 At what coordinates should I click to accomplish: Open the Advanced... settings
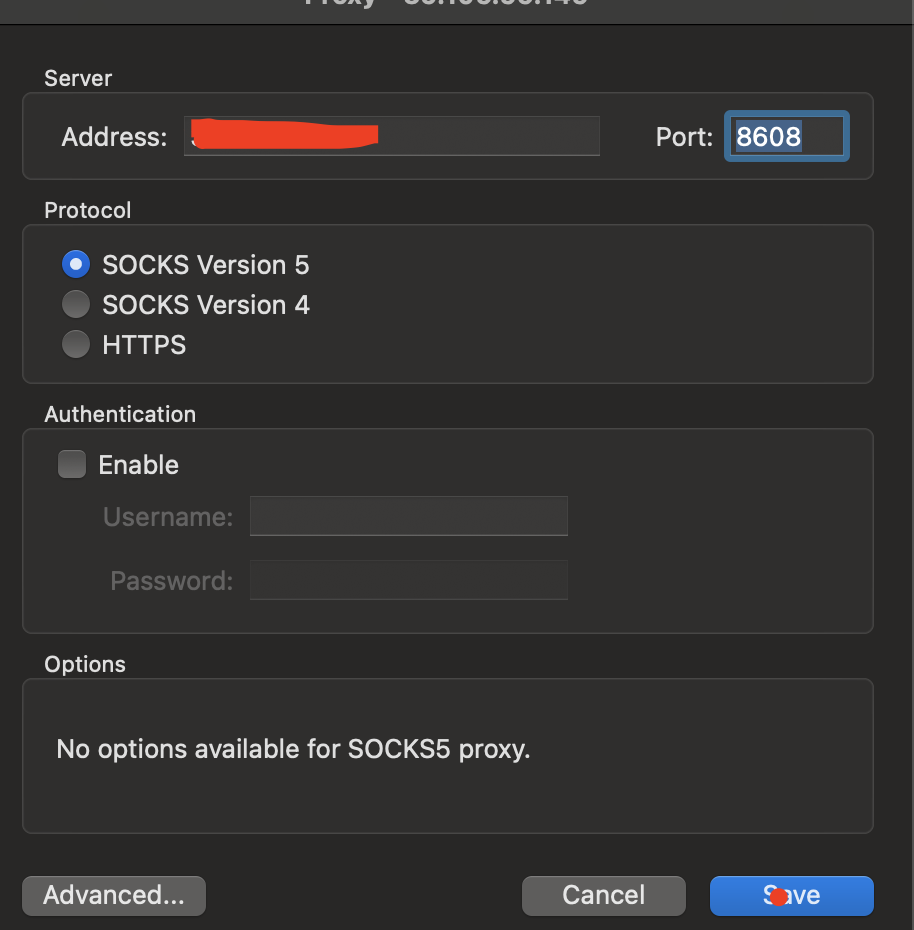pos(114,895)
